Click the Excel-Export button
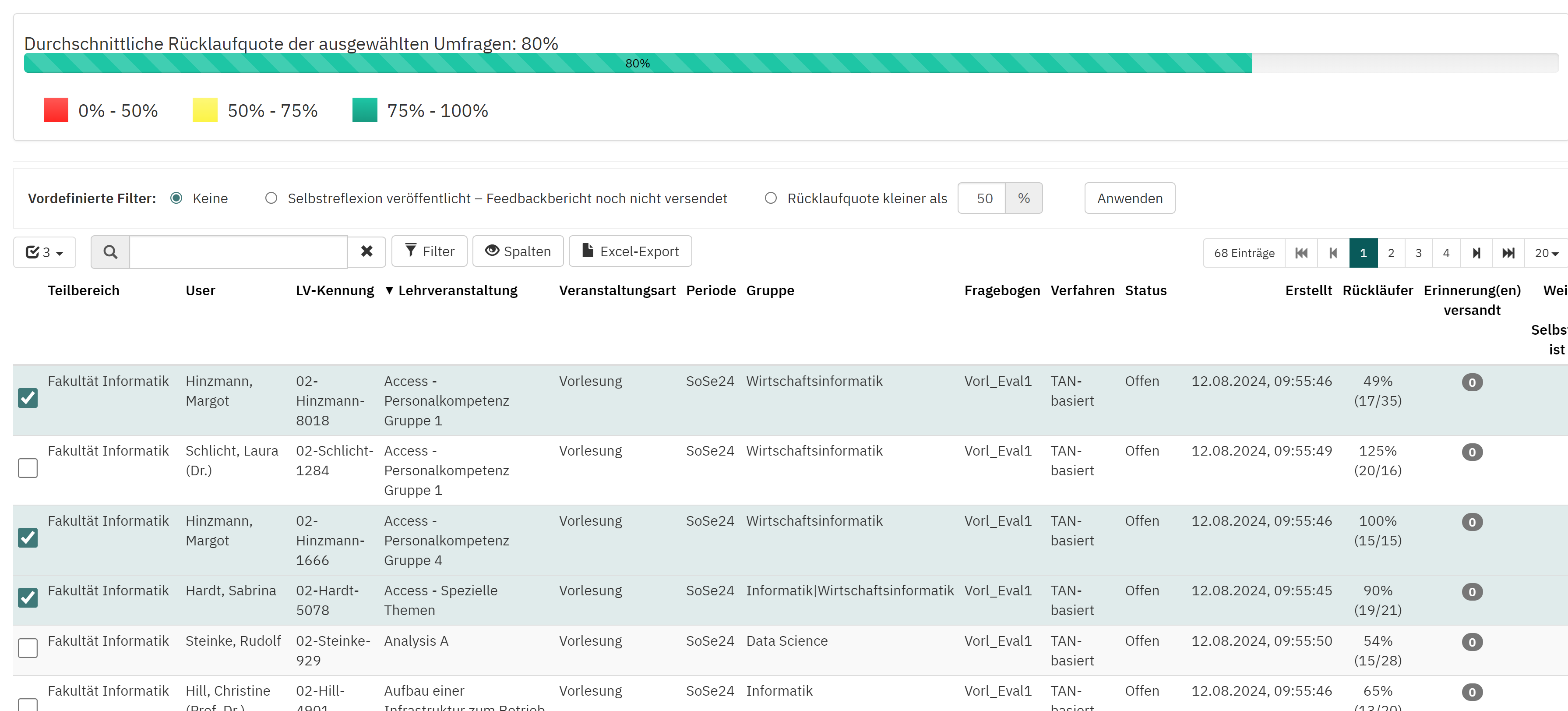The image size is (1568, 711). pos(630,251)
